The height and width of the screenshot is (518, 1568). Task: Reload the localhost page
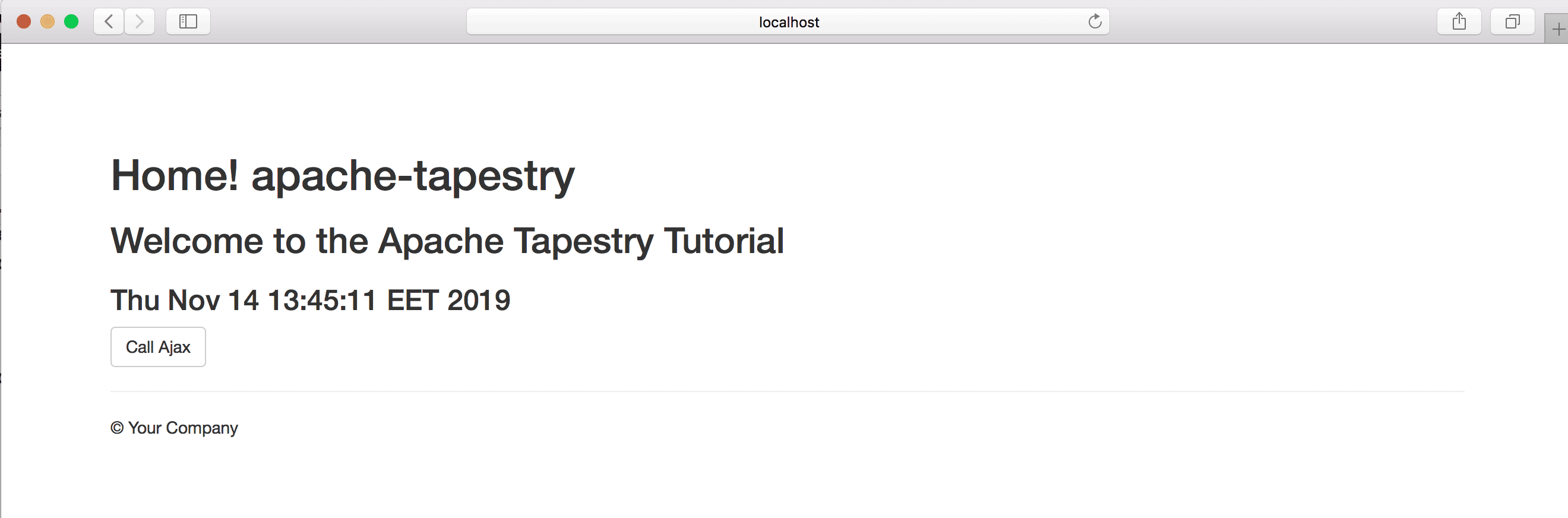tap(1095, 22)
